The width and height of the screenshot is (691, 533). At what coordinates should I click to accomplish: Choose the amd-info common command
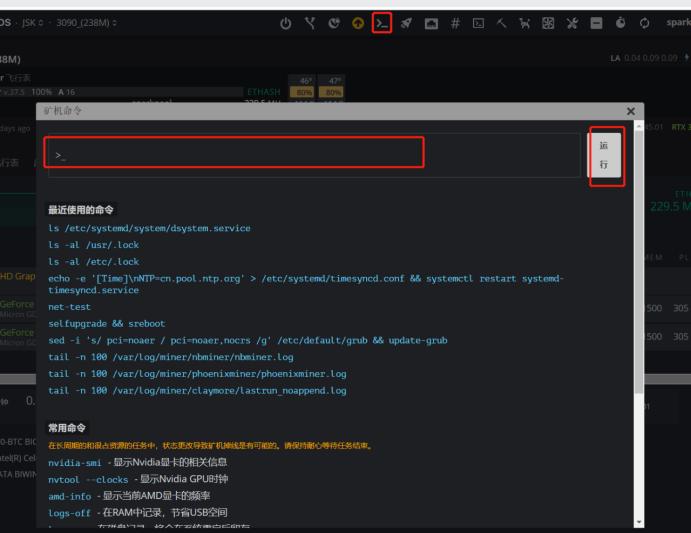coord(72,496)
